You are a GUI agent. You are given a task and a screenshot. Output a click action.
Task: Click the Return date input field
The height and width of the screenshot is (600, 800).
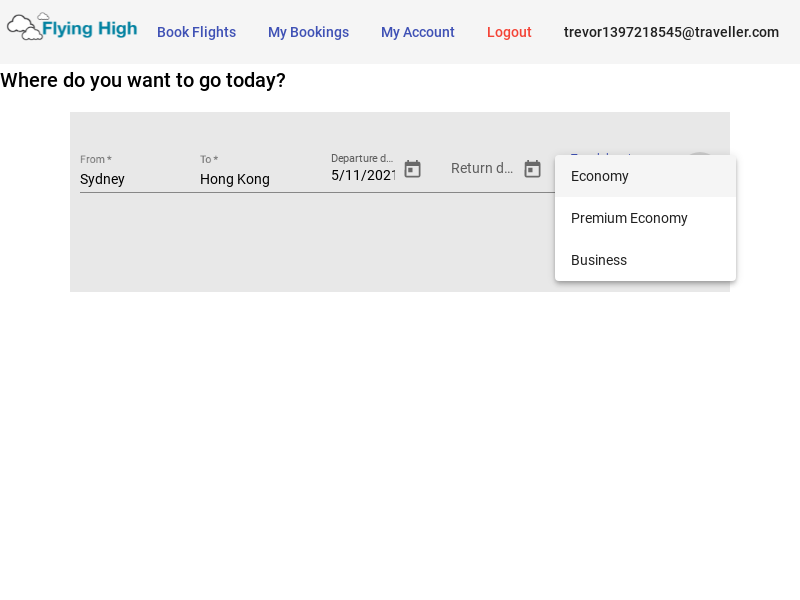(x=482, y=168)
